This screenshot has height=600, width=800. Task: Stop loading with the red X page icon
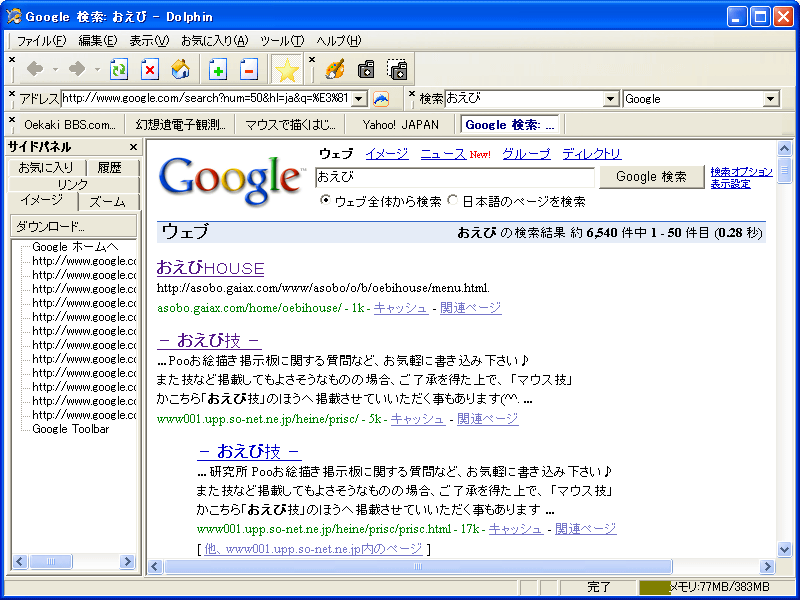pos(150,69)
